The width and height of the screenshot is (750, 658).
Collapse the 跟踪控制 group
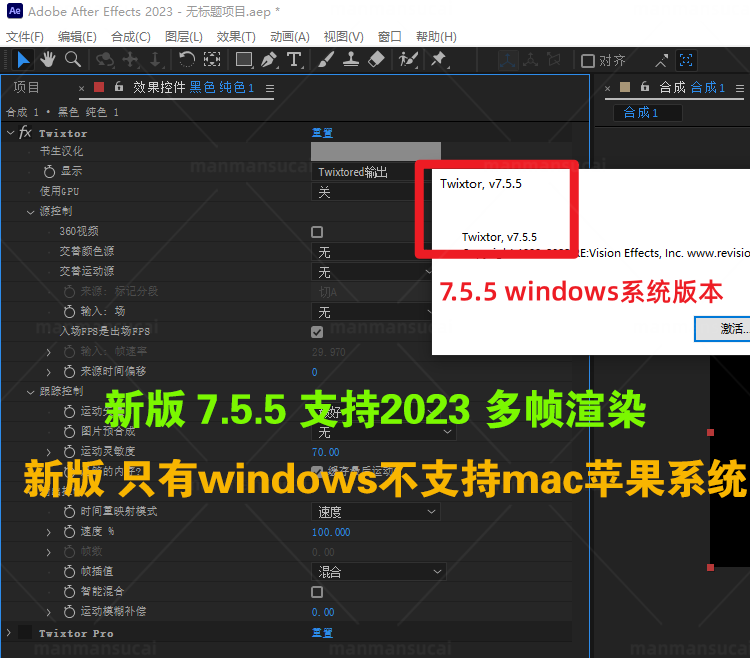(30, 392)
